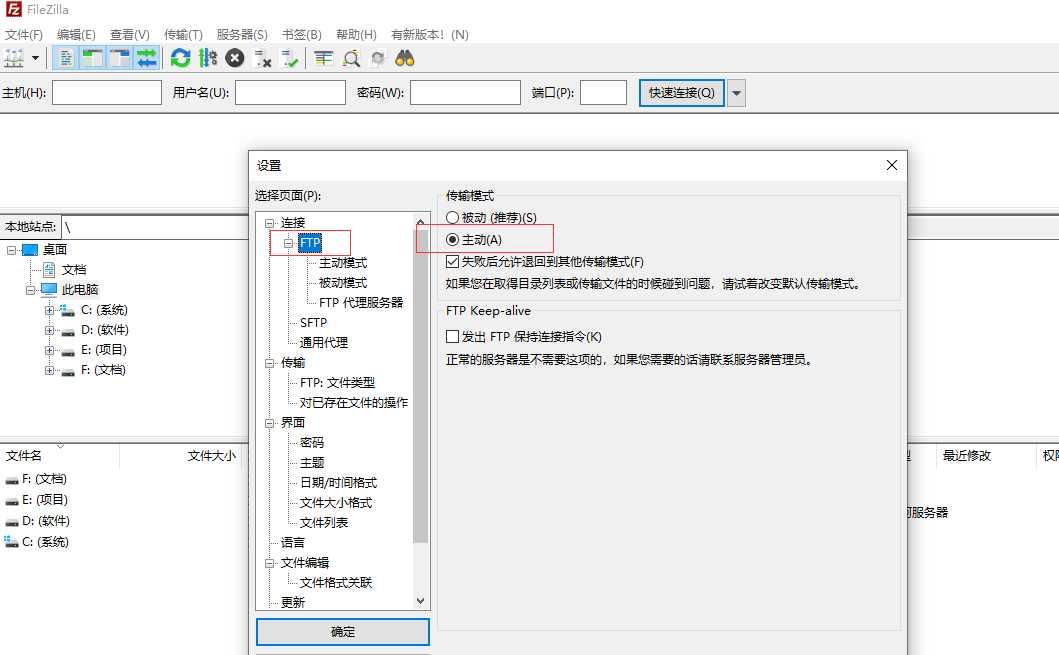Open the 书签(B) menu
Screen dimensions: 1059x655
(x=302, y=34)
